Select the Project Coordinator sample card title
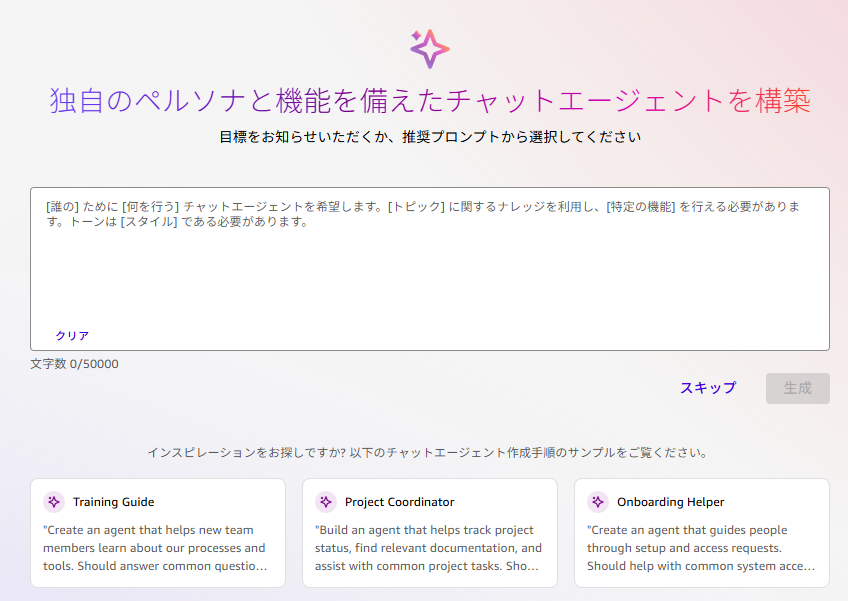 coord(400,502)
